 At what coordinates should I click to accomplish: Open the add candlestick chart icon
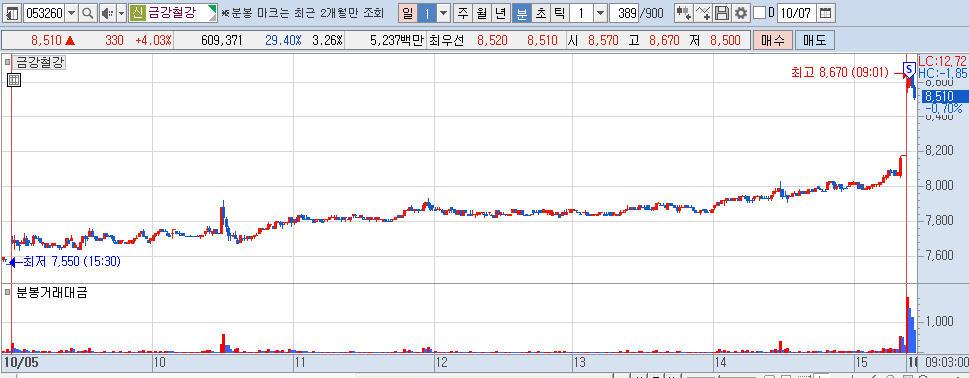coord(683,12)
